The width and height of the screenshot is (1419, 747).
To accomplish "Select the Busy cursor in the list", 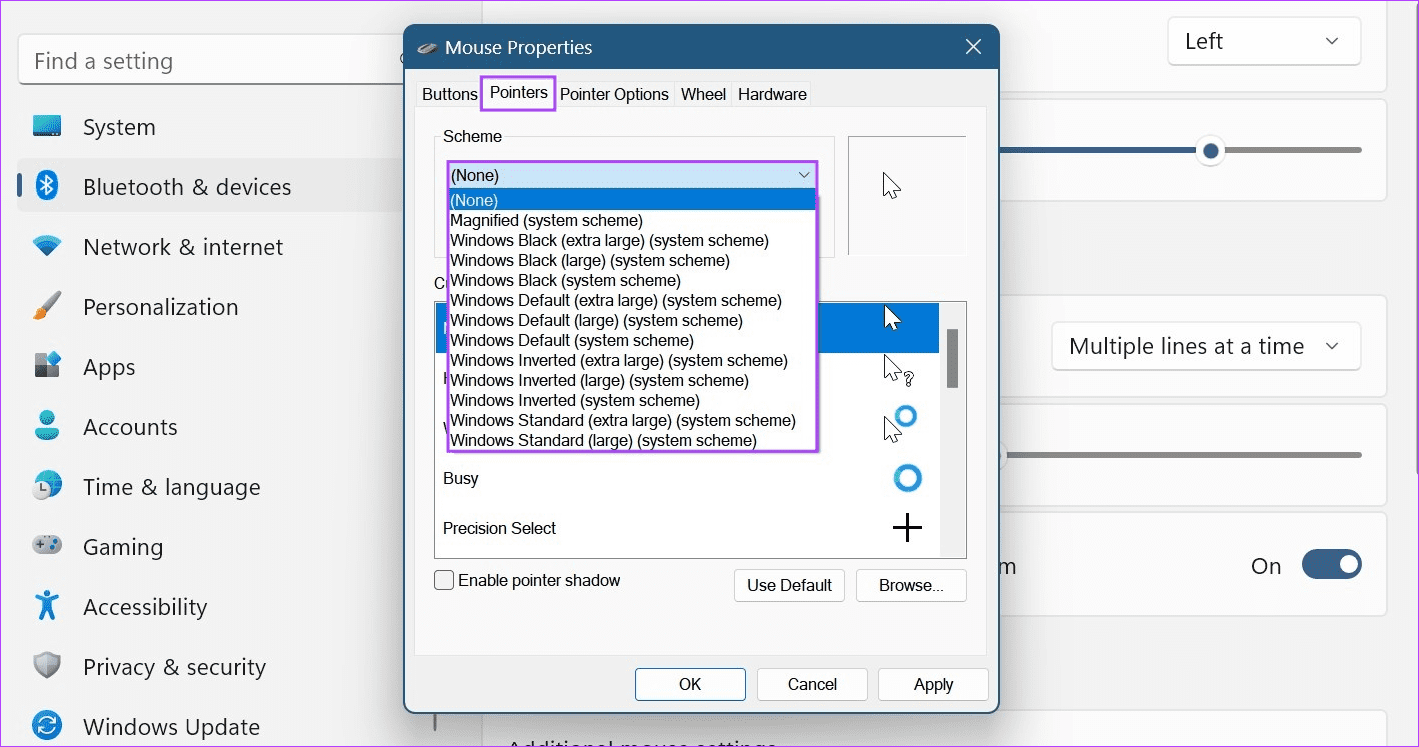I will point(687,478).
